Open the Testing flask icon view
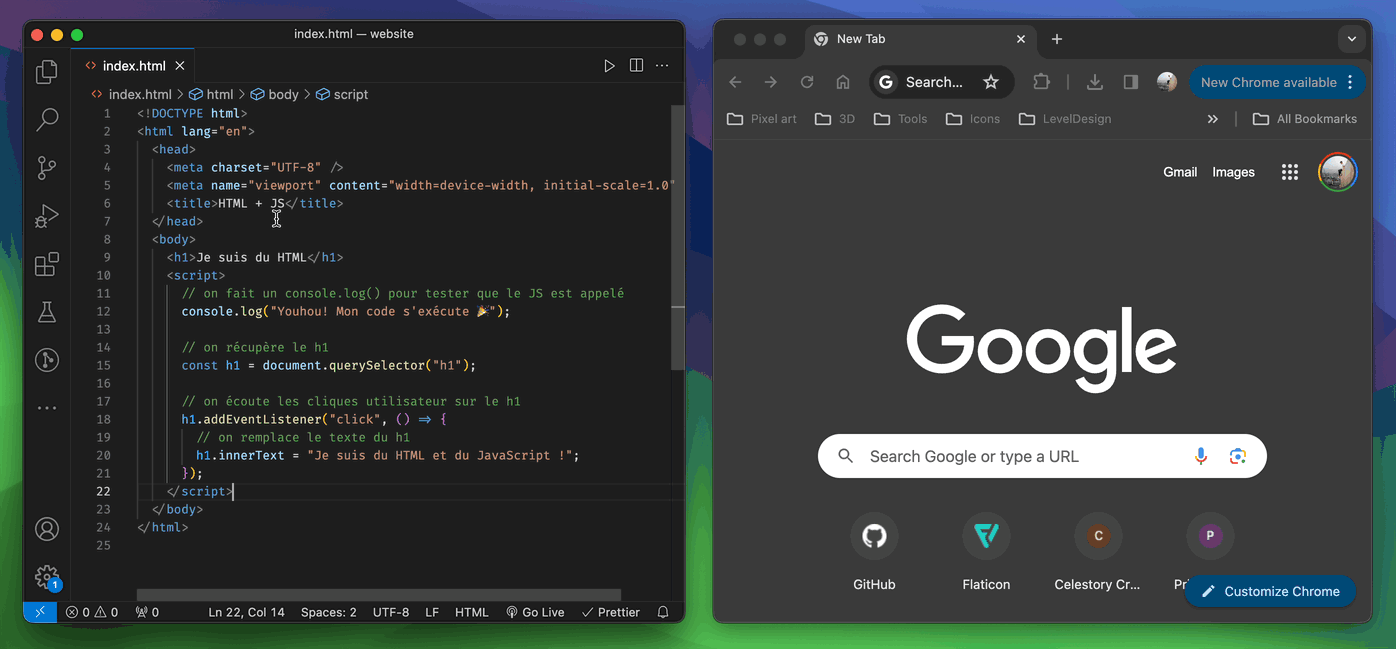Screen dimensions: 1396x649 [x=47, y=312]
